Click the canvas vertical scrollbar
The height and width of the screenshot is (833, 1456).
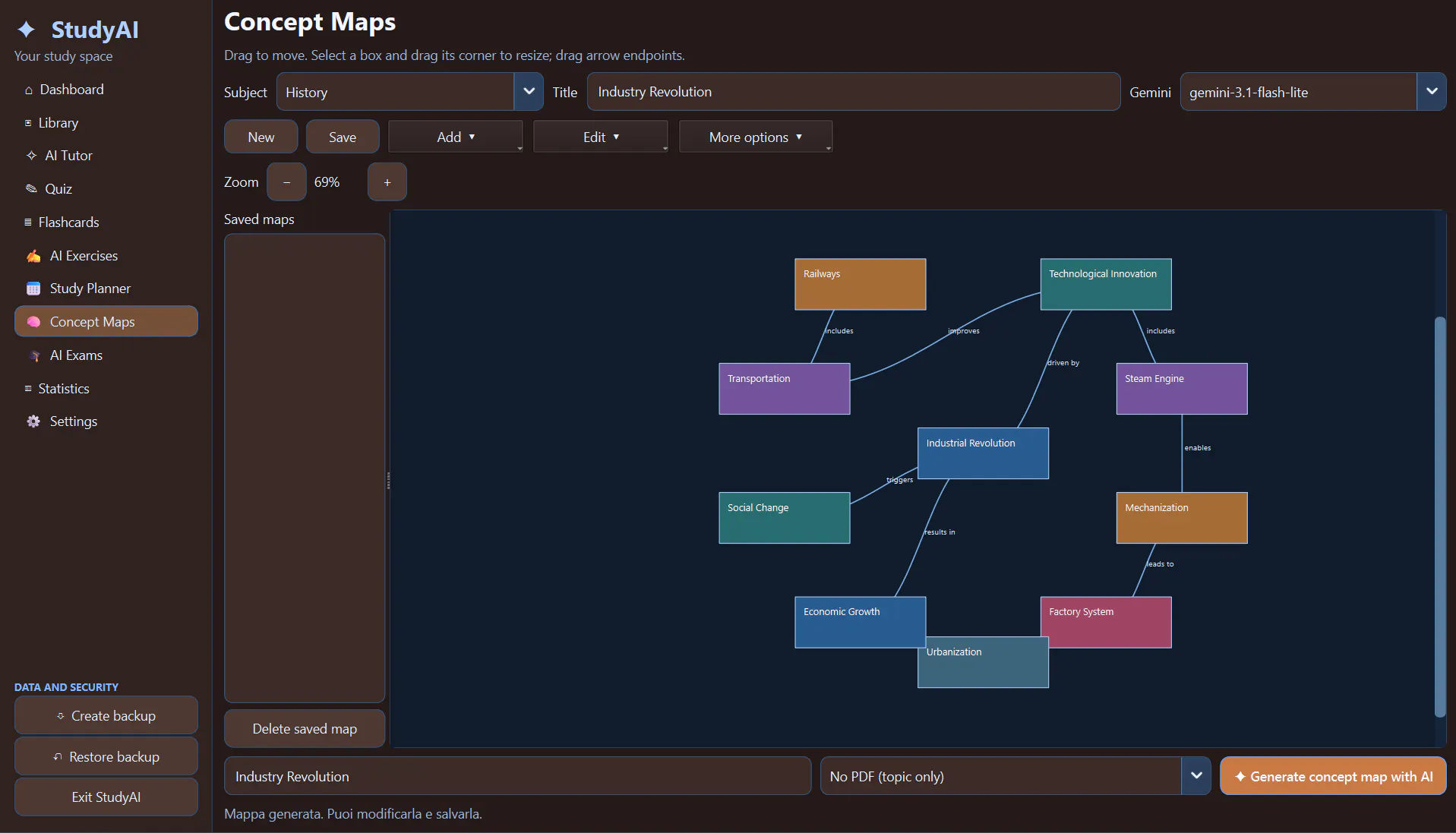tap(1439, 516)
